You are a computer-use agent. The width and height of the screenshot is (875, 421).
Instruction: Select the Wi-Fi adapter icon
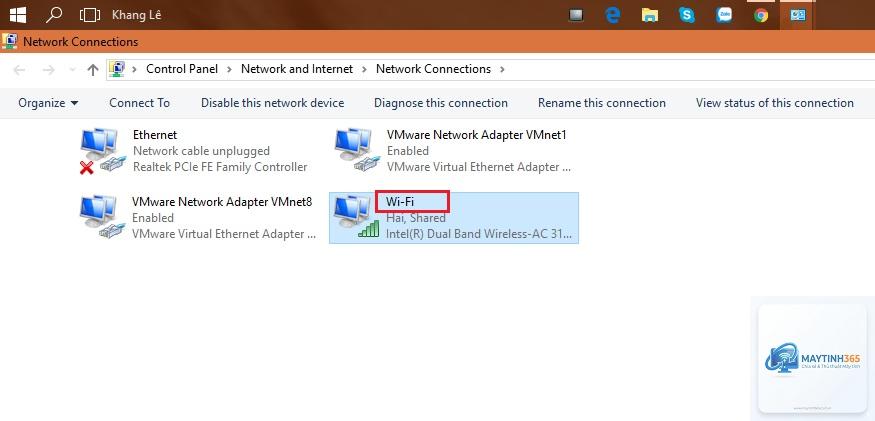pos(356,217)
